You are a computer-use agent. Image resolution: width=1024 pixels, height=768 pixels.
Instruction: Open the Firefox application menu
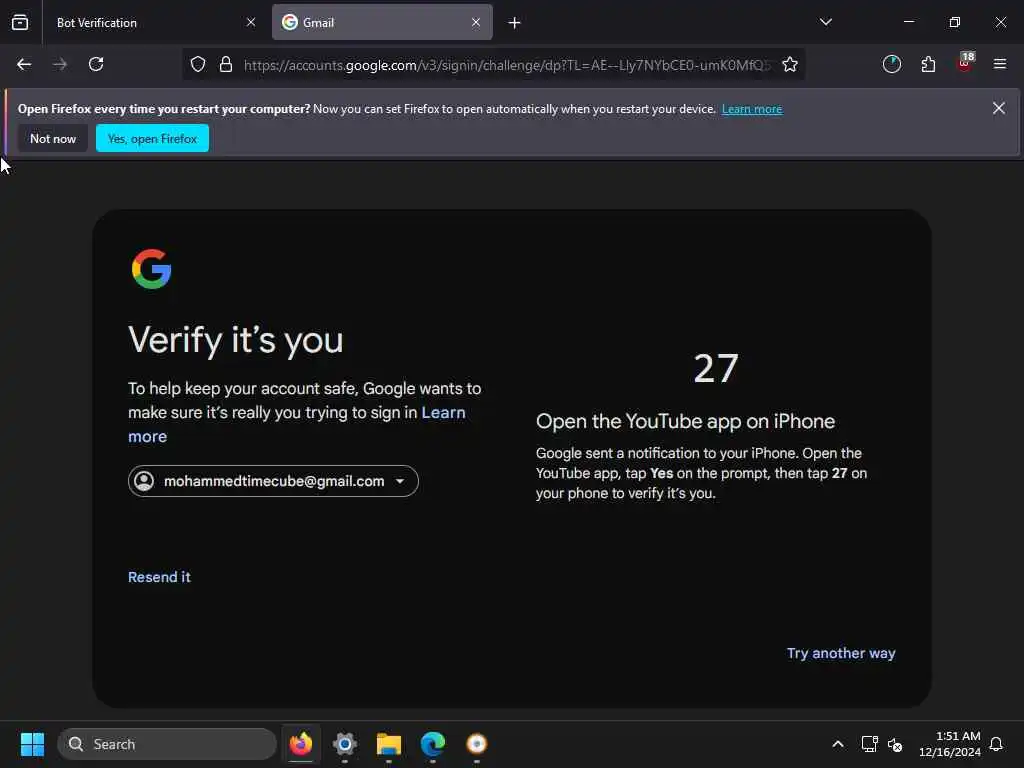pos(1000,64)
